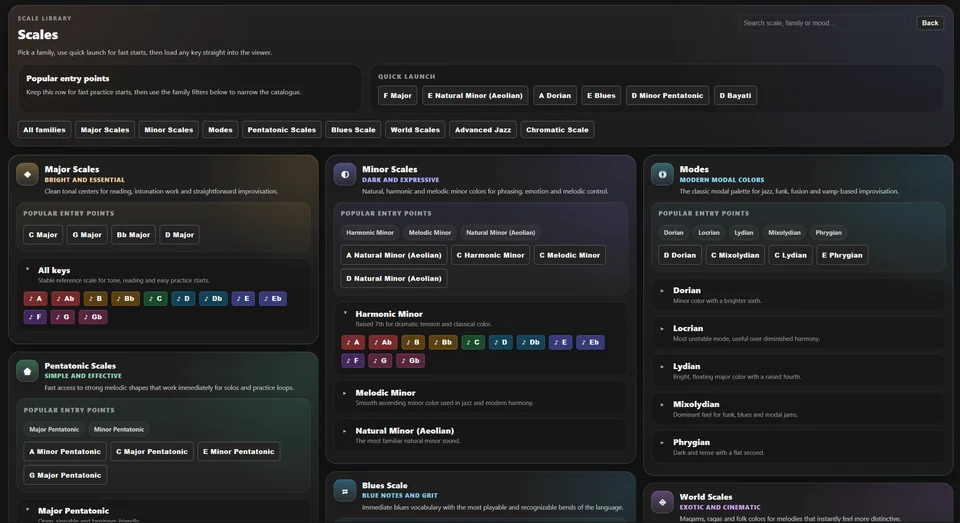960x523 pixels.
Task: Click the Back button
Action: click(930, 23)
